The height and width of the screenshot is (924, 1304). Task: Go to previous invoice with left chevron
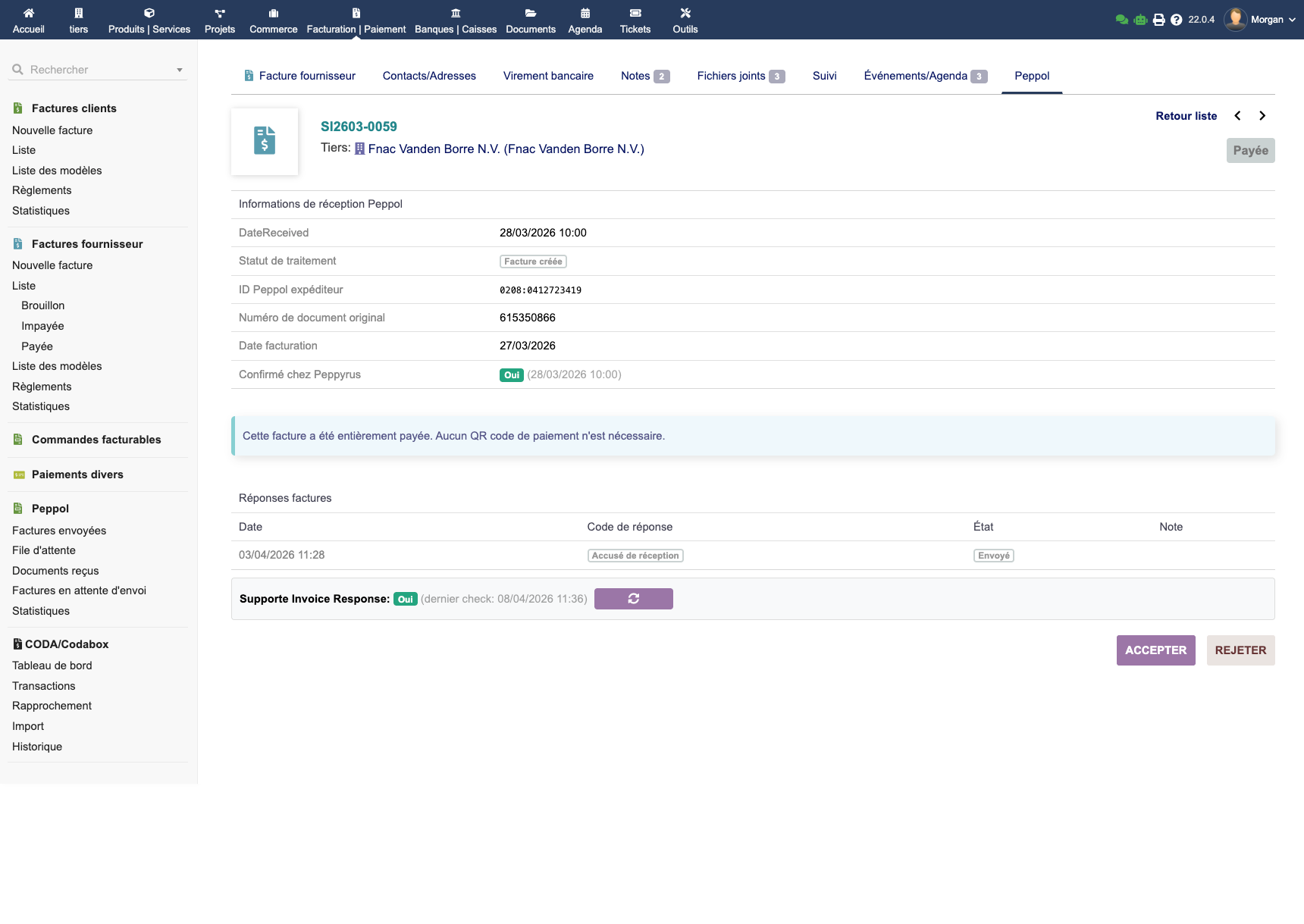click(x=1237, y=116)
